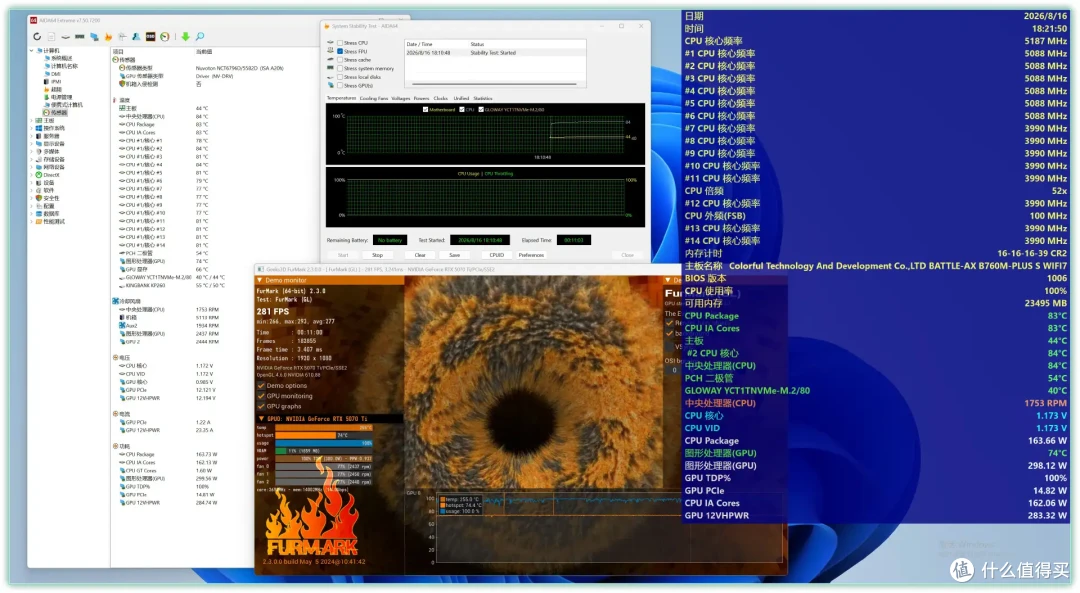Expand the 服务器 tree node
The image size is (1080, 593).
coord(31,136)
